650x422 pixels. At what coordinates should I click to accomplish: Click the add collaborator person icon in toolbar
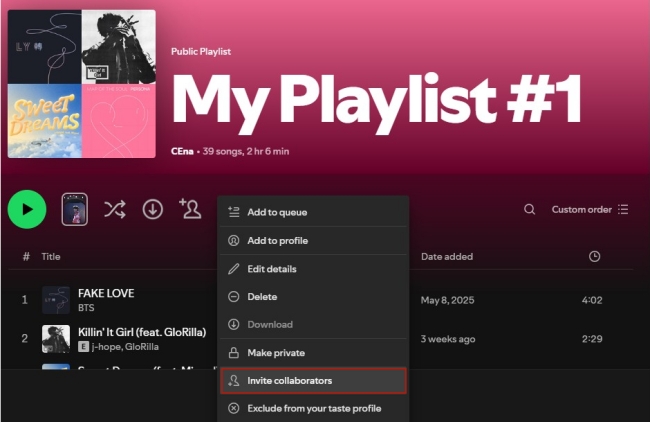(190, 209)
